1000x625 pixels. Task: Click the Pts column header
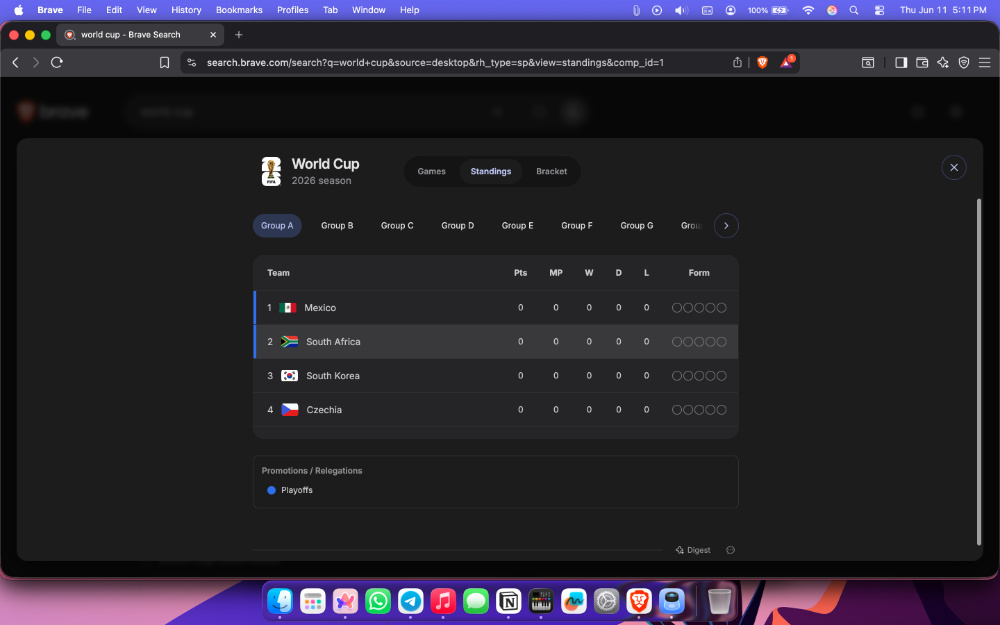[x=520, y=273]
